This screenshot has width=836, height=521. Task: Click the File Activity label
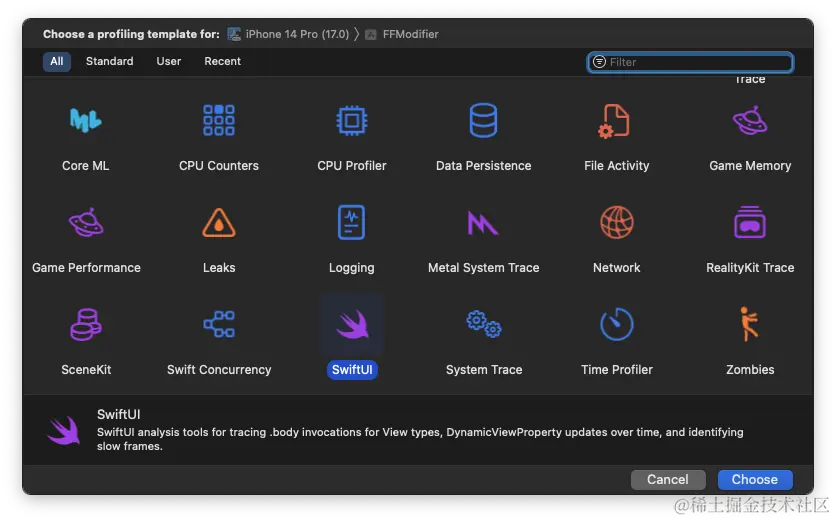click(x=616, y=166)
